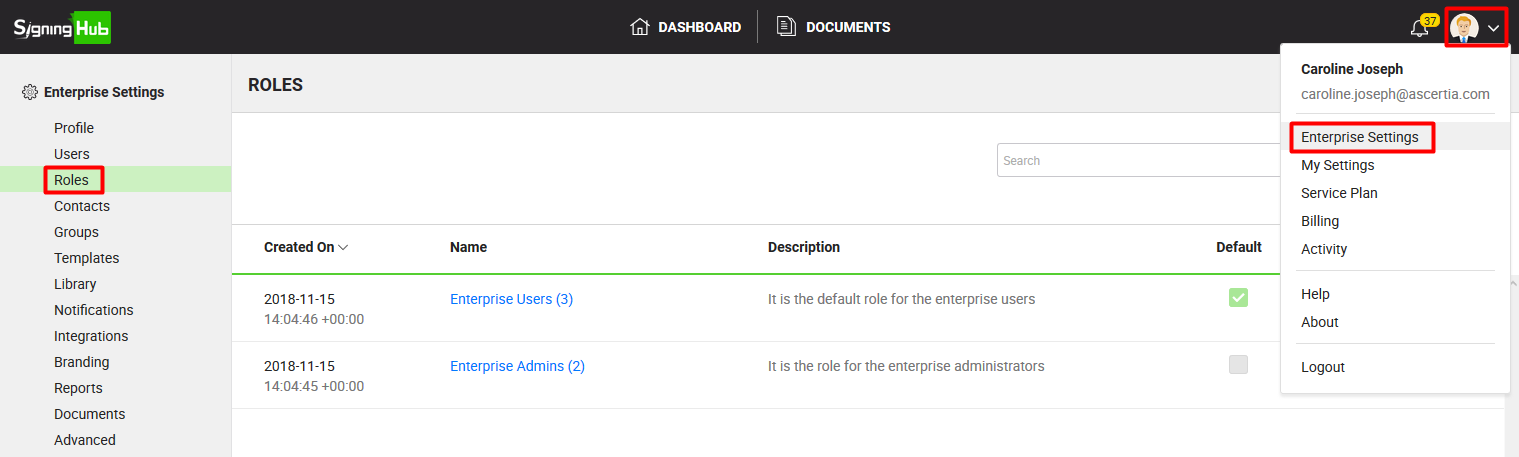
Task: Open the Enterprise Admins (2) role
Action: point(517,366)
